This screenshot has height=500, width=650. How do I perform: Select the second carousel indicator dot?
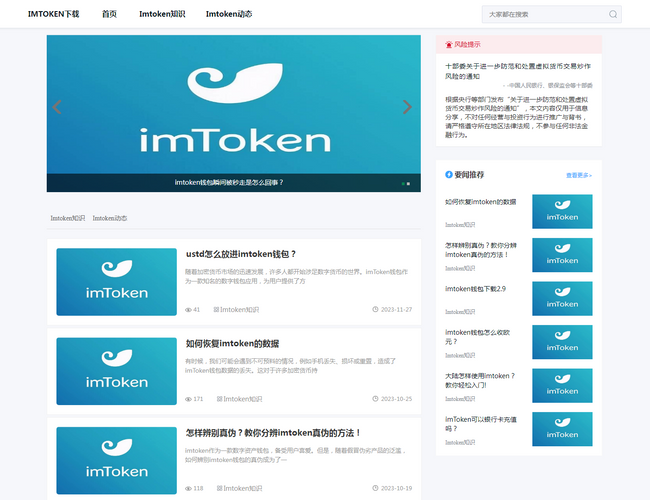[x=408, y=184]
